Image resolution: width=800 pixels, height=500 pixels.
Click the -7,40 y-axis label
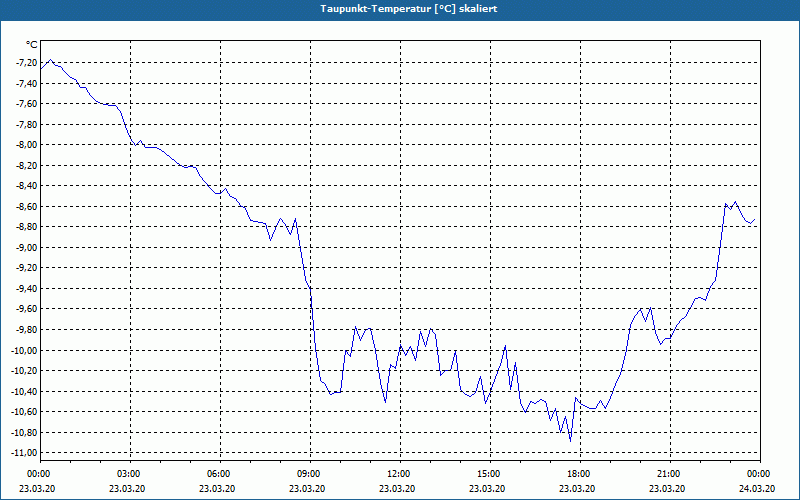[27, 83]
